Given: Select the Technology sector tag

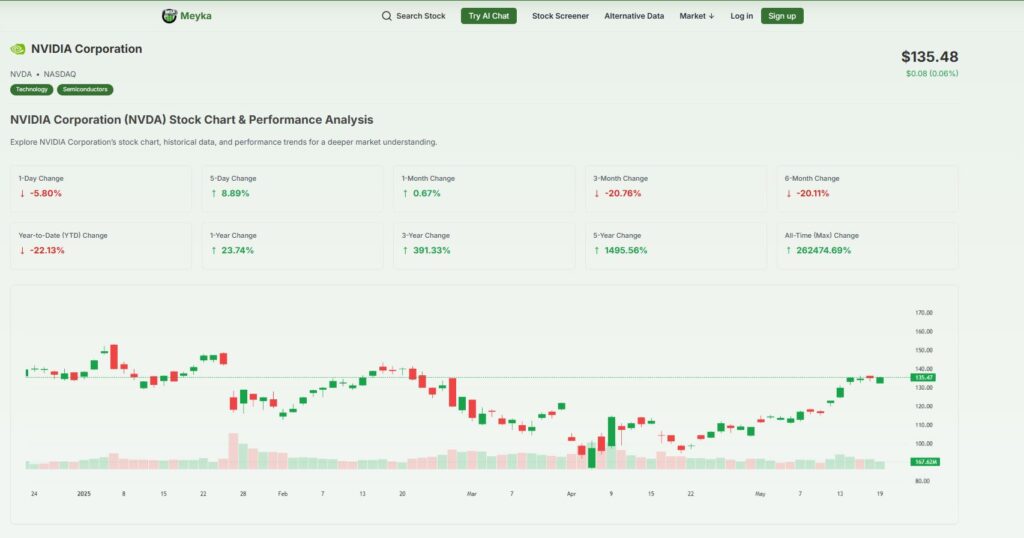Looking at the screenshot, I should pyautogui.click(x=32, y=89).
